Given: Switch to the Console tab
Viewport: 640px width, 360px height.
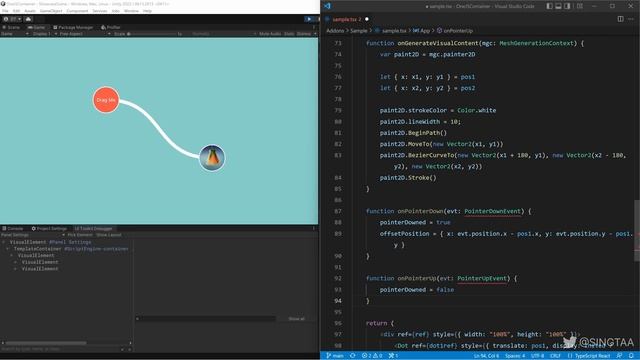Looking at the screenshot, I should click(x=12, y=229).
